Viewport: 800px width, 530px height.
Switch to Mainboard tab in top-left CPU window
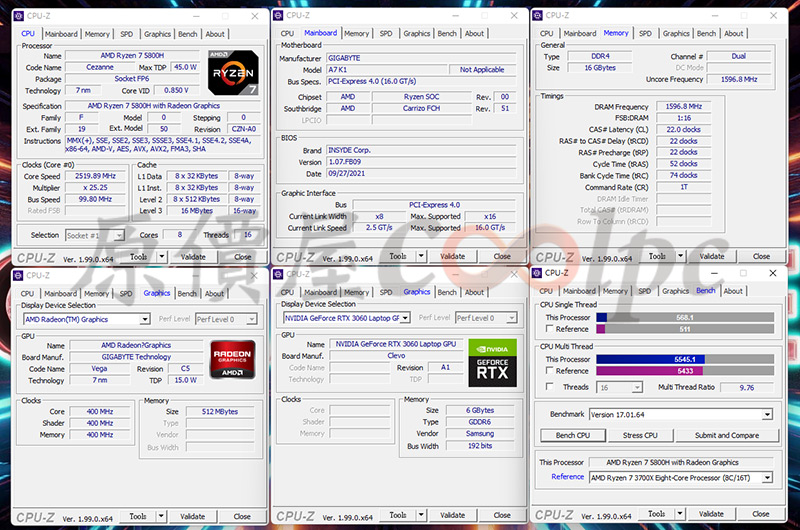61,34
